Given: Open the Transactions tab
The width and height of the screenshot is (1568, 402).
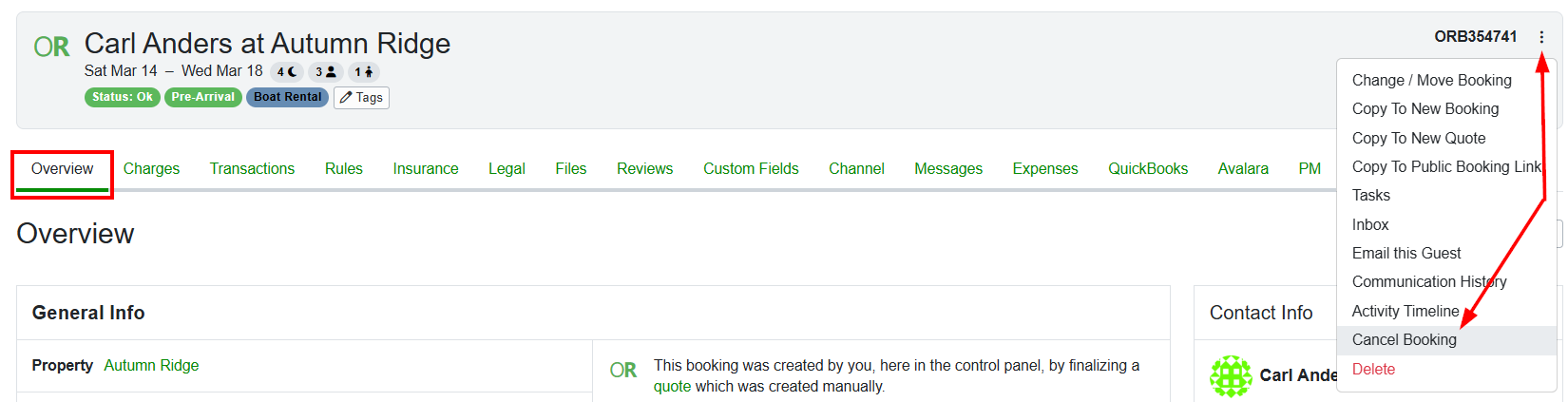Looking at the screenshot, I should [x=252, y=169].
